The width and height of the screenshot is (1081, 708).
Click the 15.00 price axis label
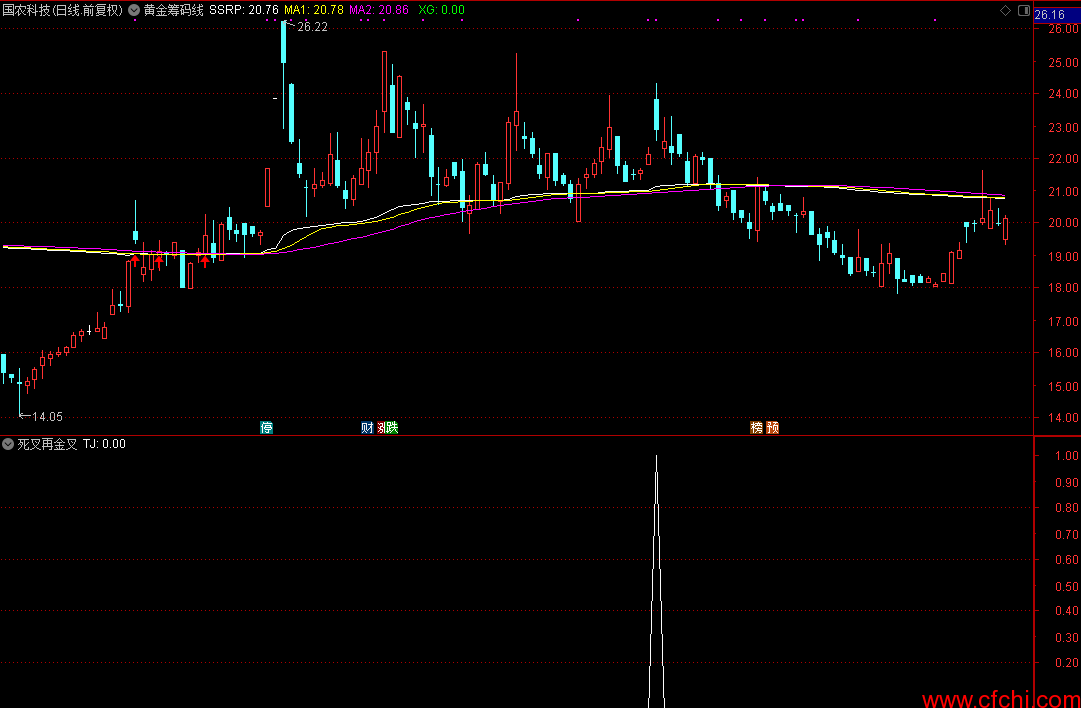click(x=1063, y=386)
